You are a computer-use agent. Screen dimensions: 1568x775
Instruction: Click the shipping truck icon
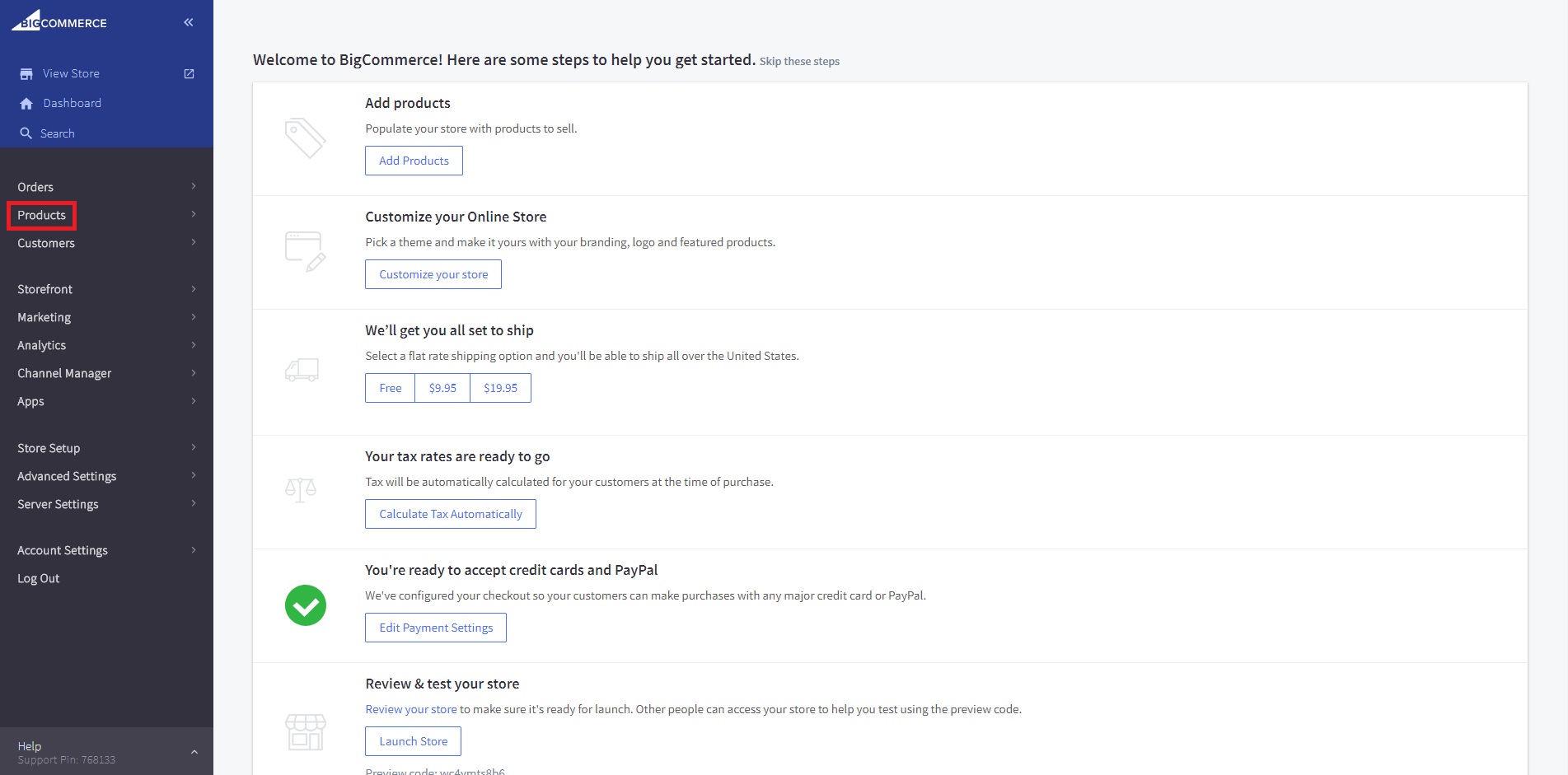point(302,370)
